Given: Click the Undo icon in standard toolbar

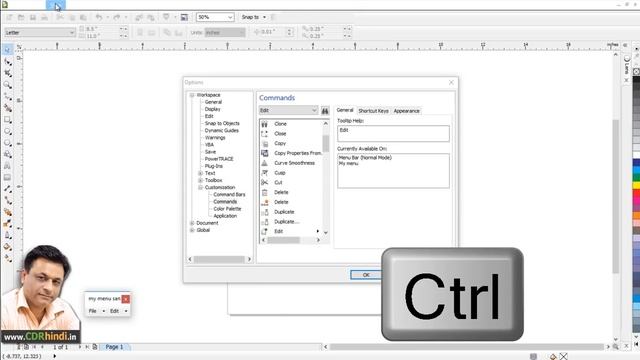Looking at the screenshot, I should point(99,17).
